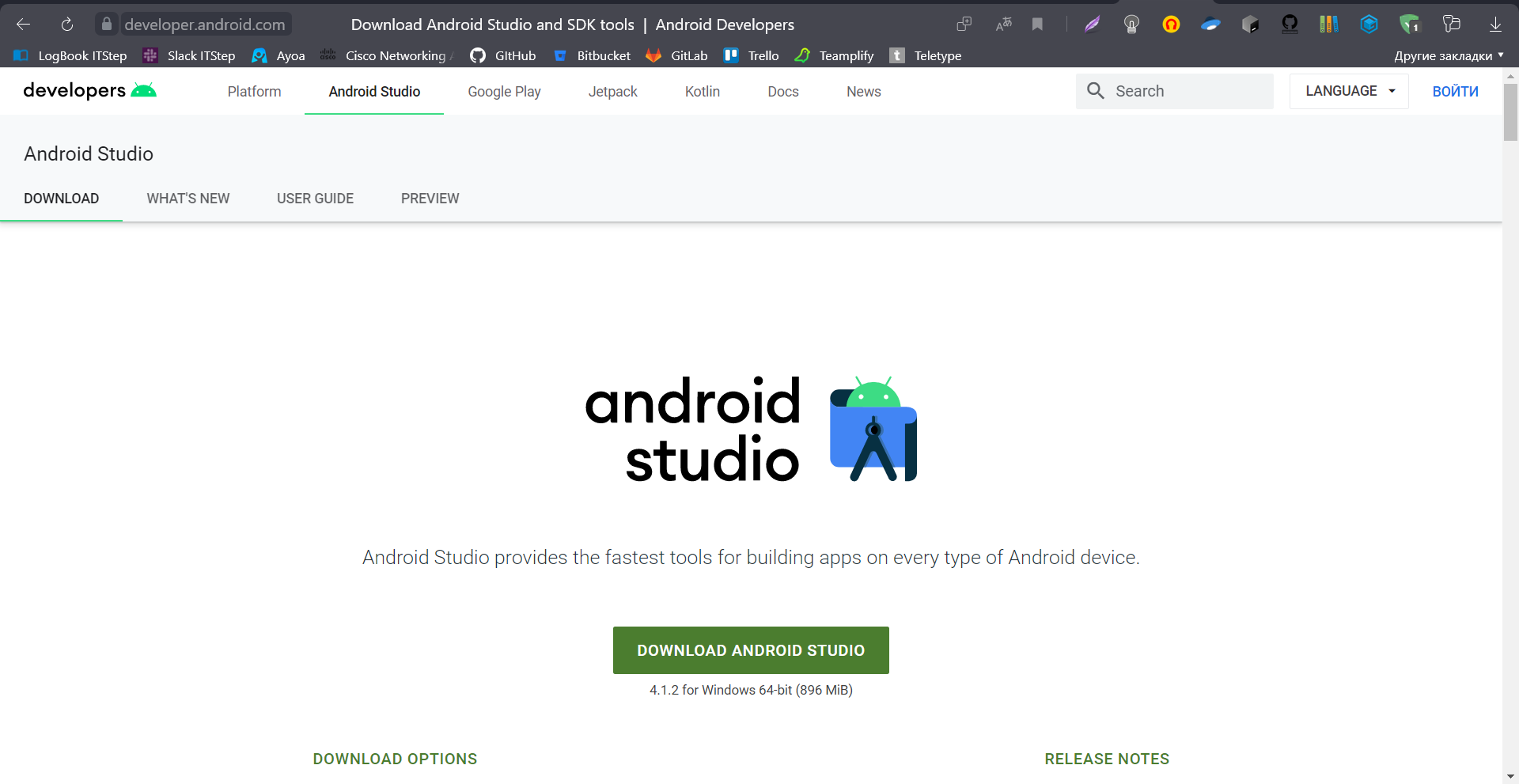Screen dimensions: 1519x784
Task: Switch to the WHAT'S NEW tab
Action: [188, 199]
